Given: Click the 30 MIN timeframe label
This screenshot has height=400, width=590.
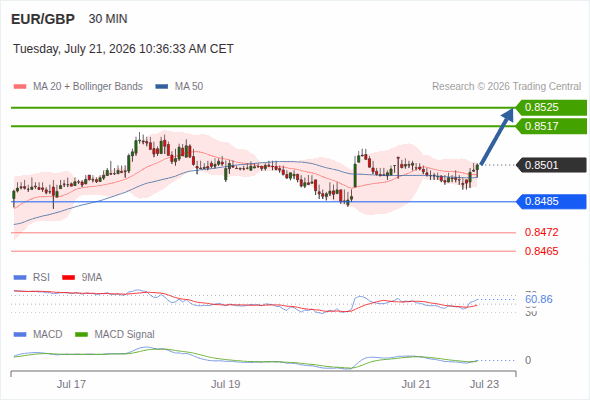Looking at the screenshot, I should [x=108, y=19].
